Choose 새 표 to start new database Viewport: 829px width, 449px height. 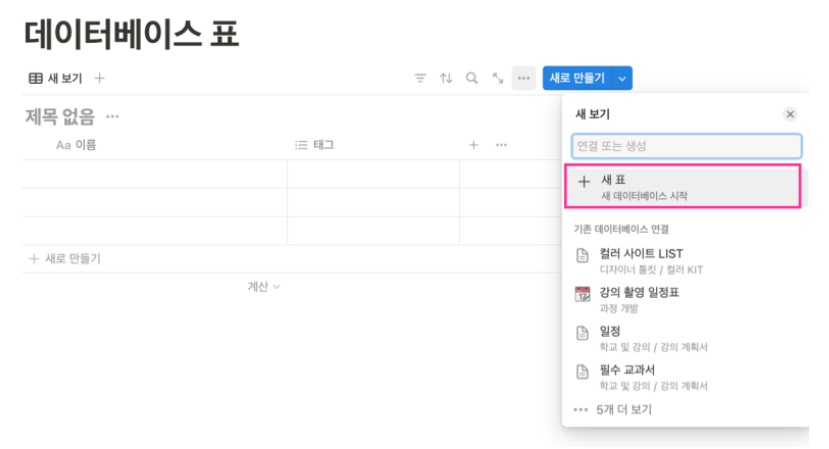coord(683,186)
